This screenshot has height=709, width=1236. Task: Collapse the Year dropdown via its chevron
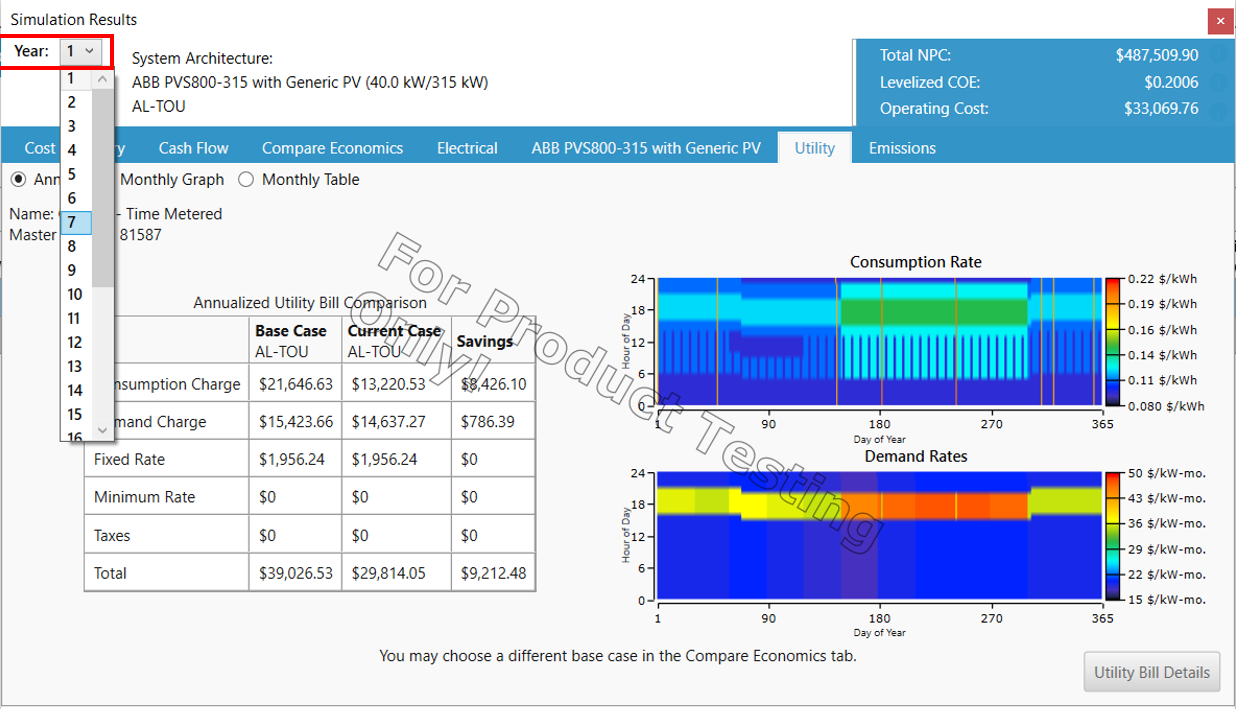[x=89, y=51]
